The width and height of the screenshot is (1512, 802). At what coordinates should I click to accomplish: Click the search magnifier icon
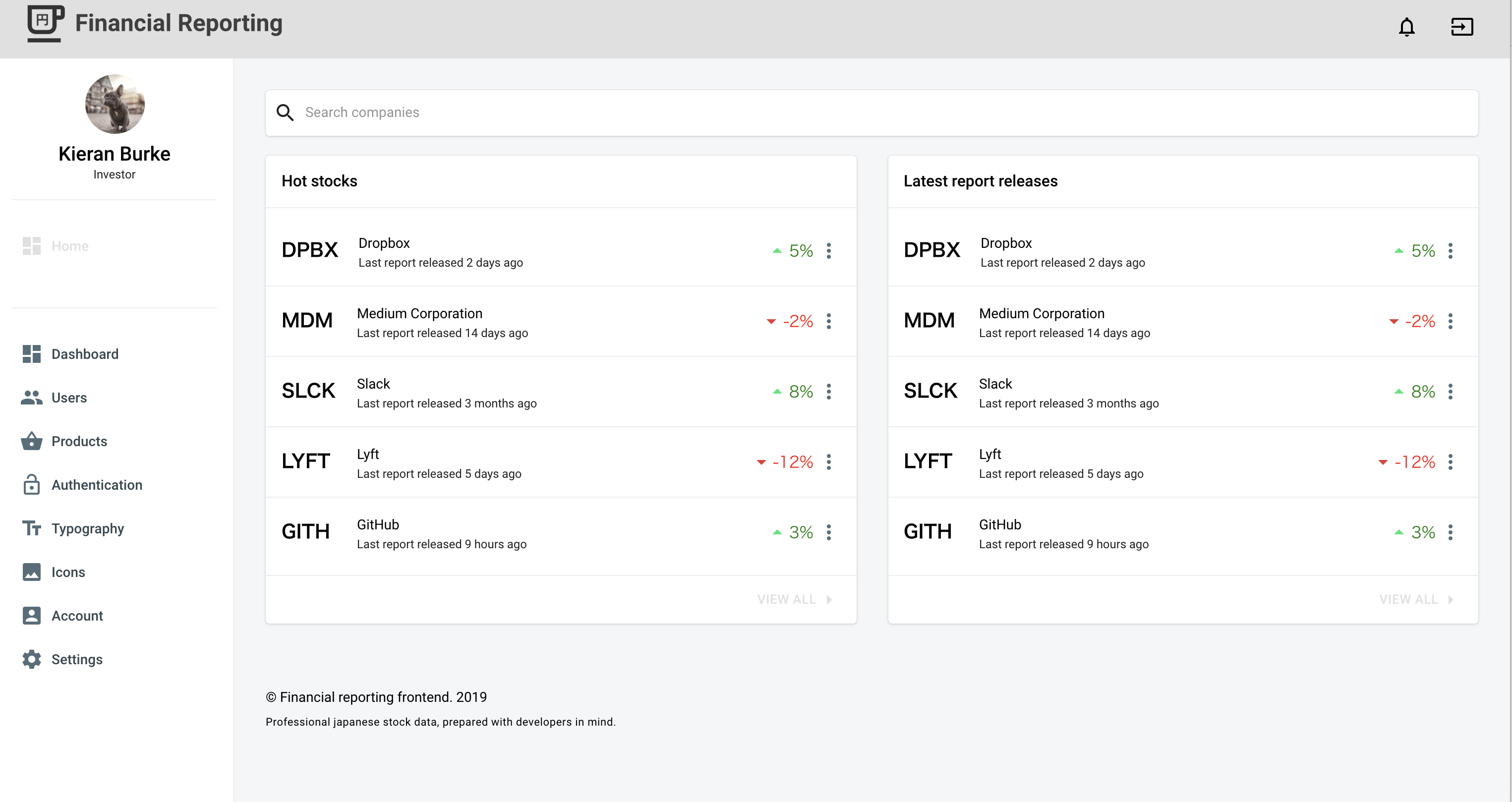click(285, 113)
